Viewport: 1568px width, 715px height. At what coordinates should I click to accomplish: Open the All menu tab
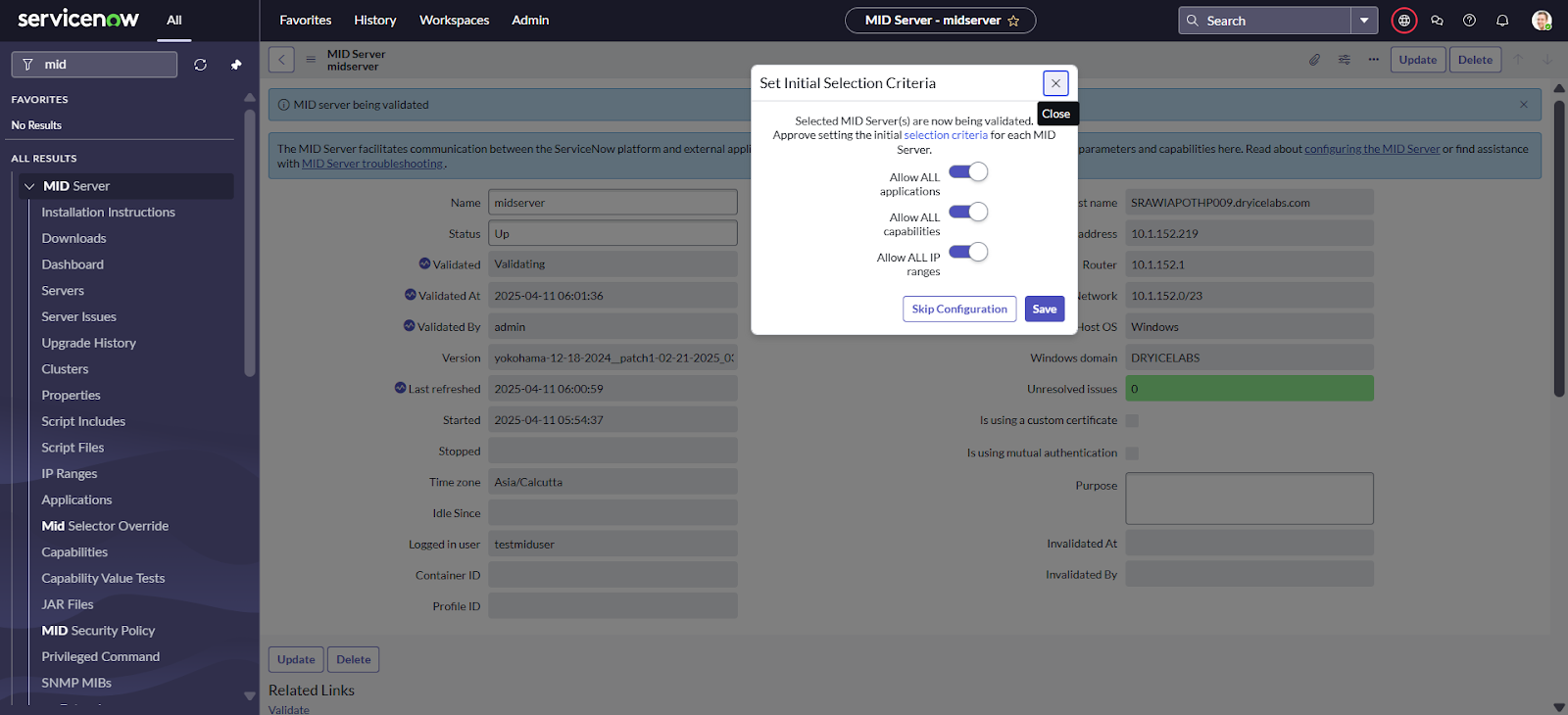coord(174,21)
